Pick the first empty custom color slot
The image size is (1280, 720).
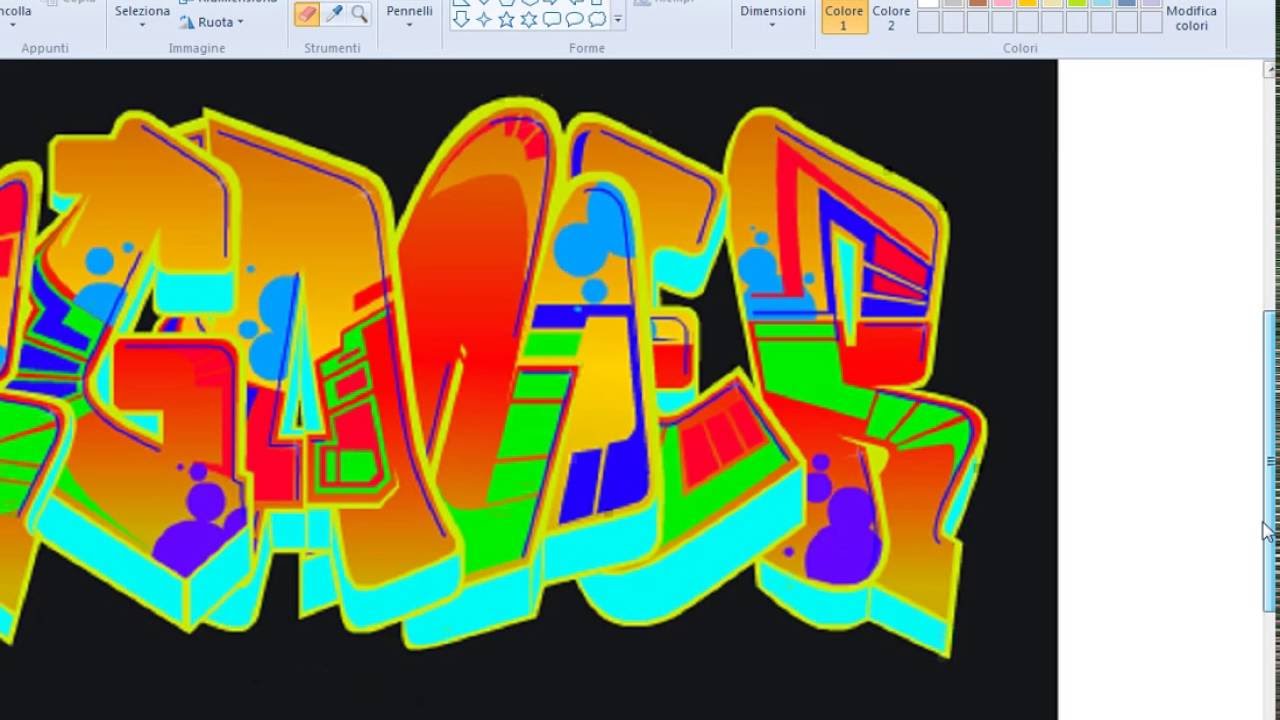pyautogui.click(x=928, y=23)
